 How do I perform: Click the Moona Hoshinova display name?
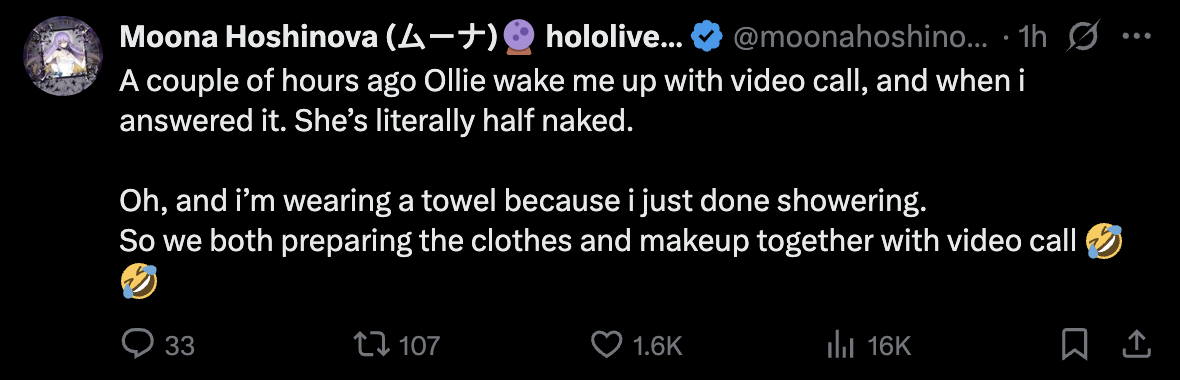pyautogui.click(x=307, y=36)
